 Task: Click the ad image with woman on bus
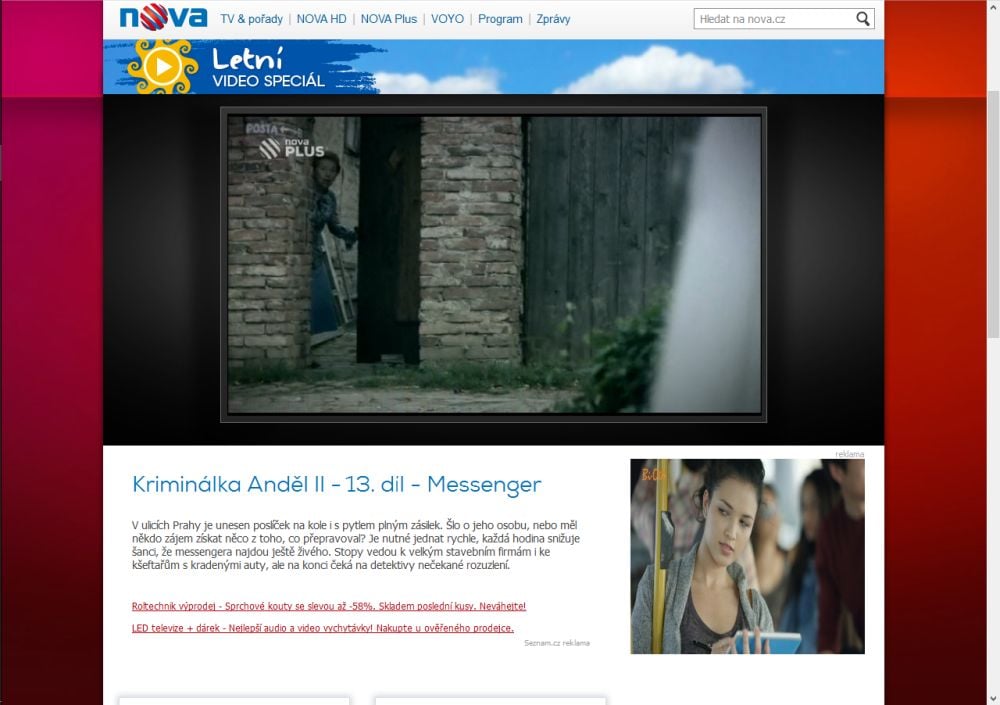[747, 556]
